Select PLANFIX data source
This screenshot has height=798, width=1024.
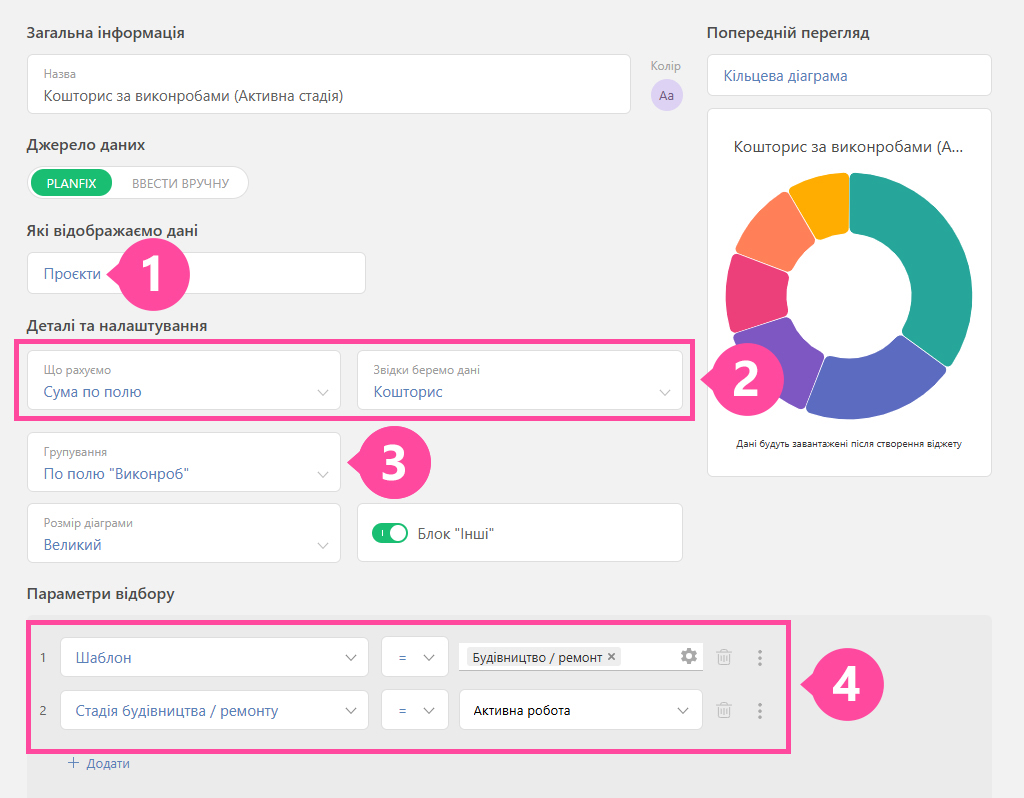pos(71,183)
